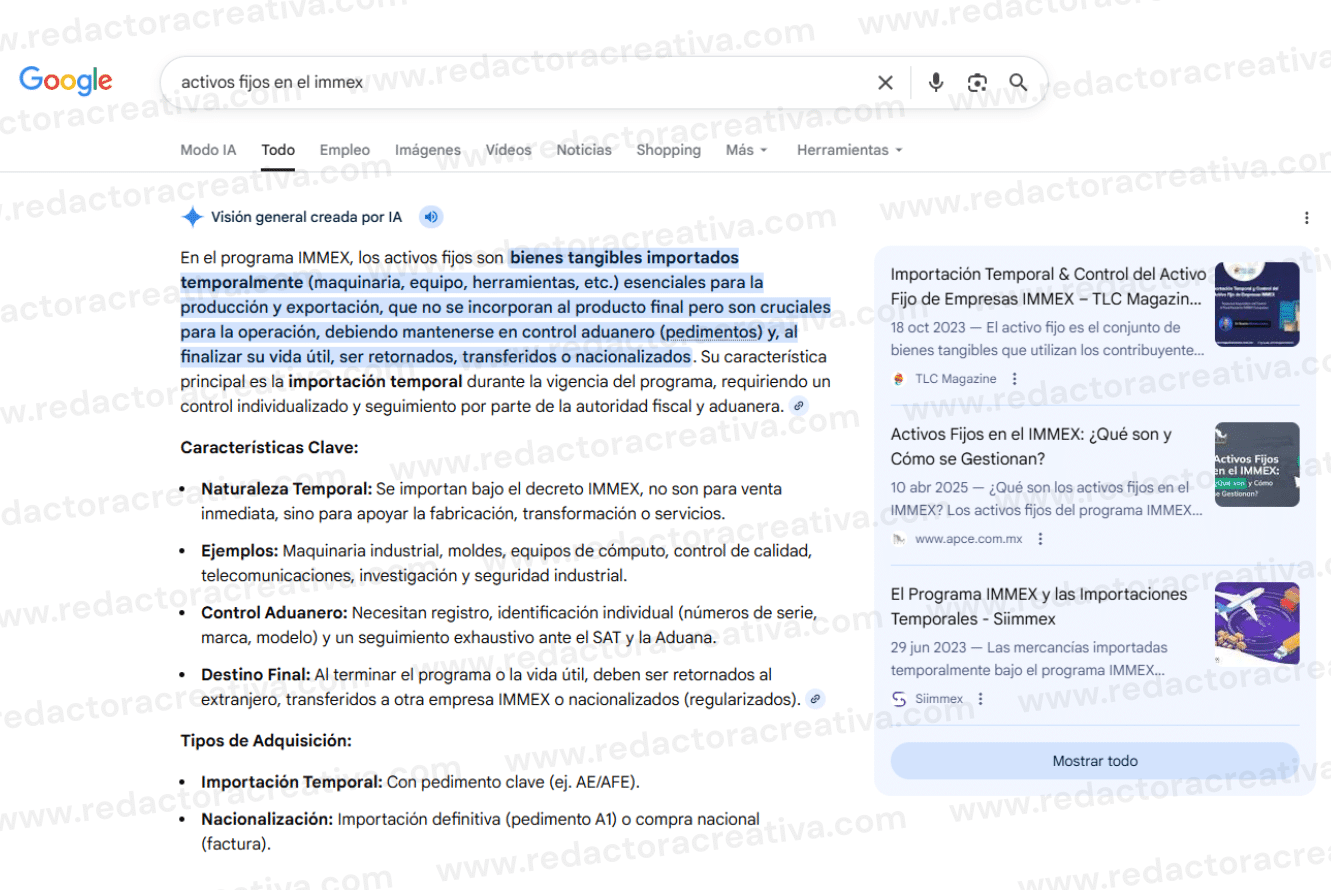Expand the Herramientas dropdown
The height and width of the screenshot is (890, 1331).
850,150
